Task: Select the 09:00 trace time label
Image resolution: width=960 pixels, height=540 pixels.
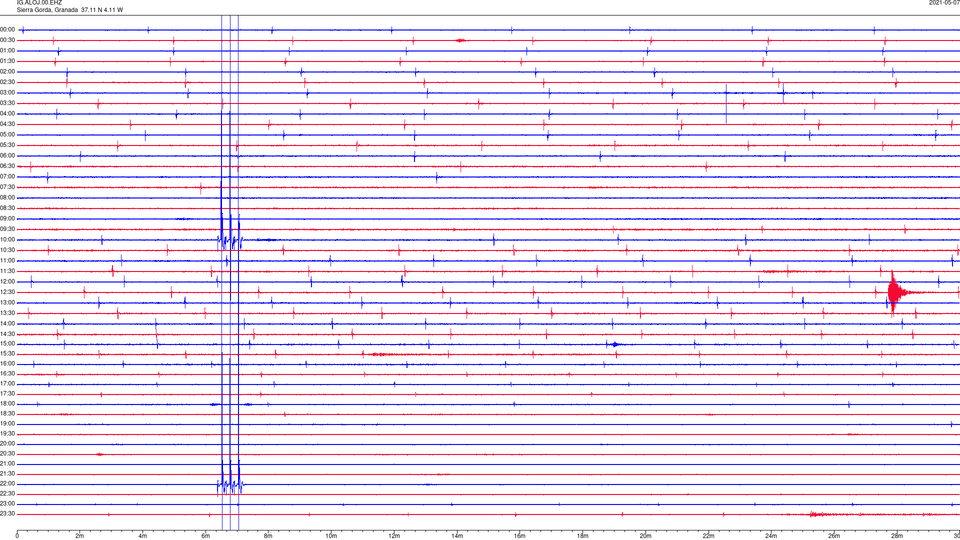Action: pos(8,219)
